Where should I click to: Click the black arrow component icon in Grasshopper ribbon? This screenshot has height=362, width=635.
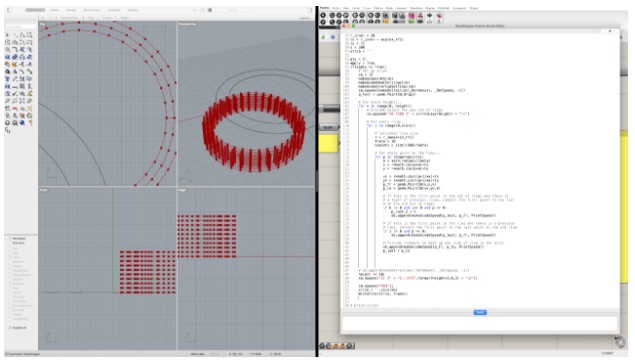pos(429,15)
